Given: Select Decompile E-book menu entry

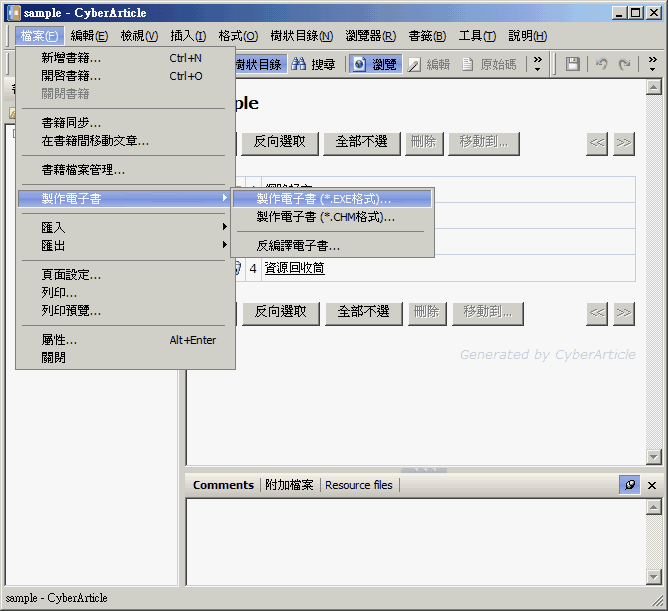Looking at the screenshot, I should pyautogui.click(x=298, y=245).
